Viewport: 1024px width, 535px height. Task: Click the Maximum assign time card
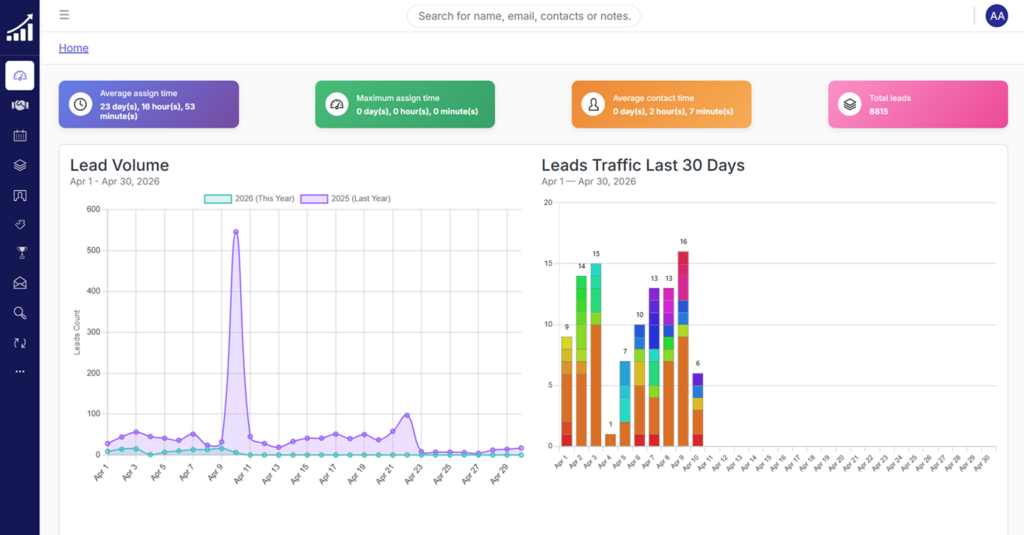(x=404, y=105)
